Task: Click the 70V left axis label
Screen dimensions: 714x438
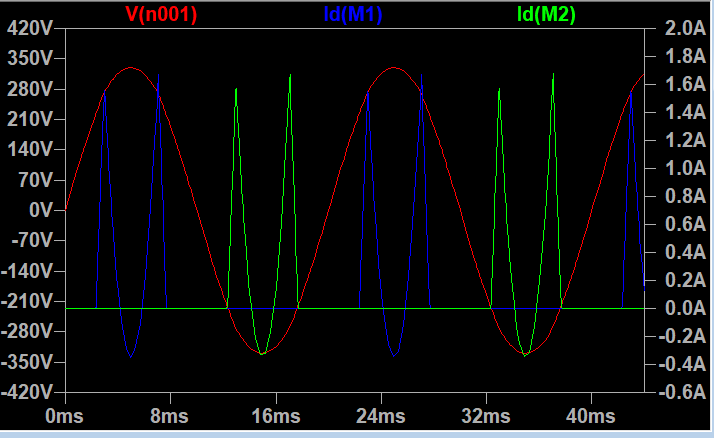Action: (36, 180)
